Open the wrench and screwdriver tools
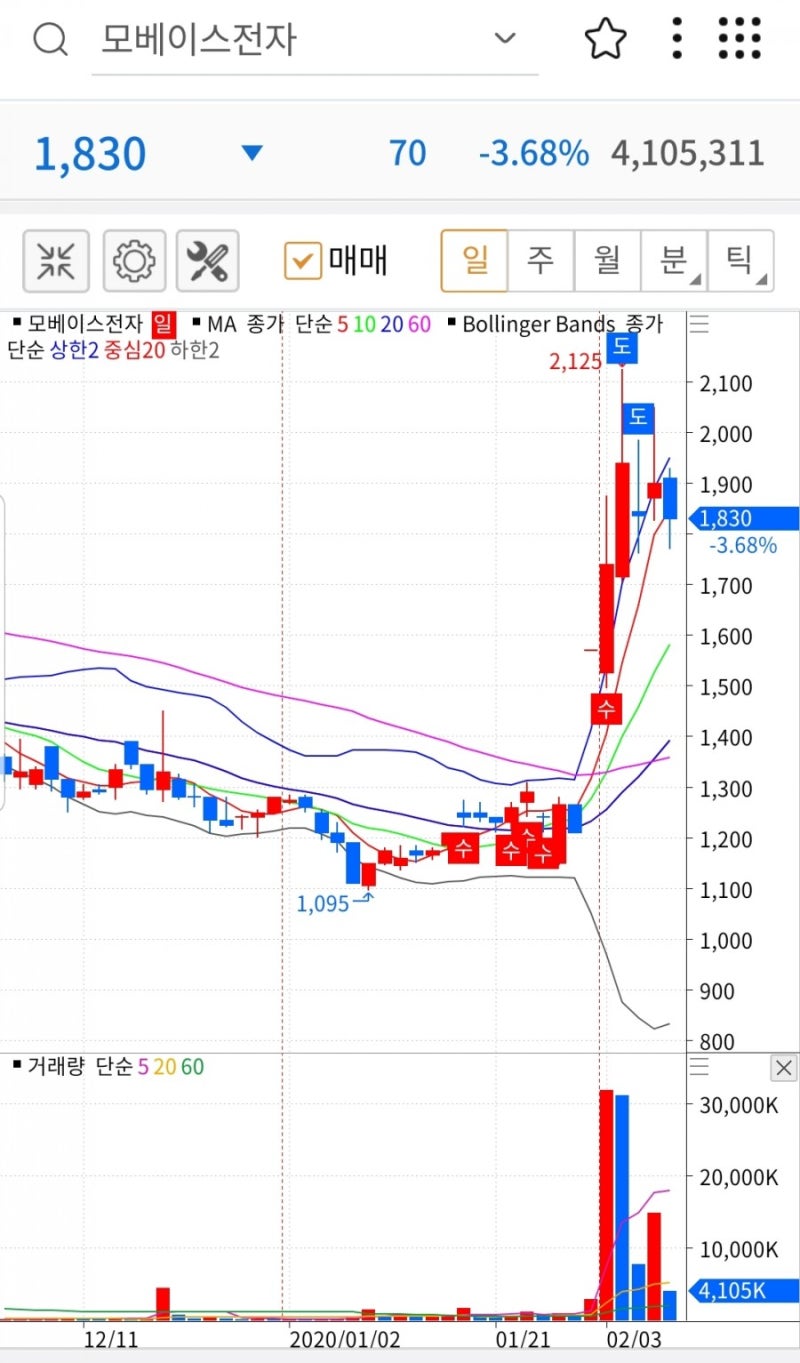Screen dimensions: 800x1363 pyautogui.click(x=209, y=261)
